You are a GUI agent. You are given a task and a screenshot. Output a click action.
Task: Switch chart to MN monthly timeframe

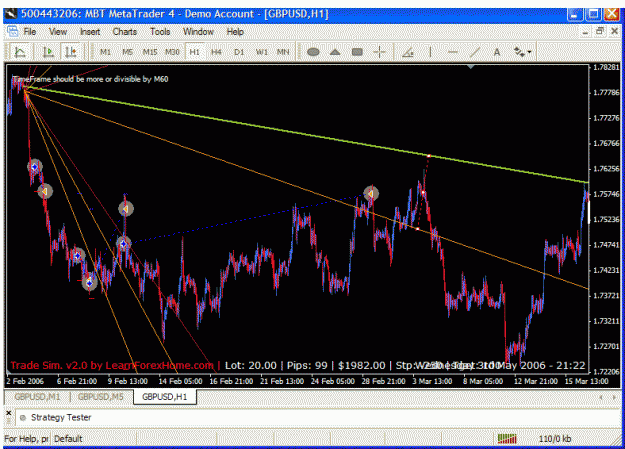coord(283,52)
